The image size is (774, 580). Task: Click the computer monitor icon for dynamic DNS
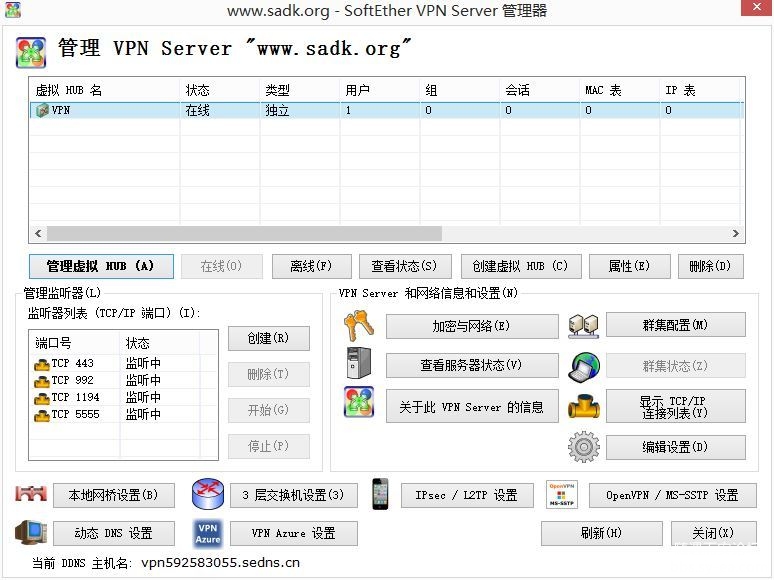tap(31, 532)
